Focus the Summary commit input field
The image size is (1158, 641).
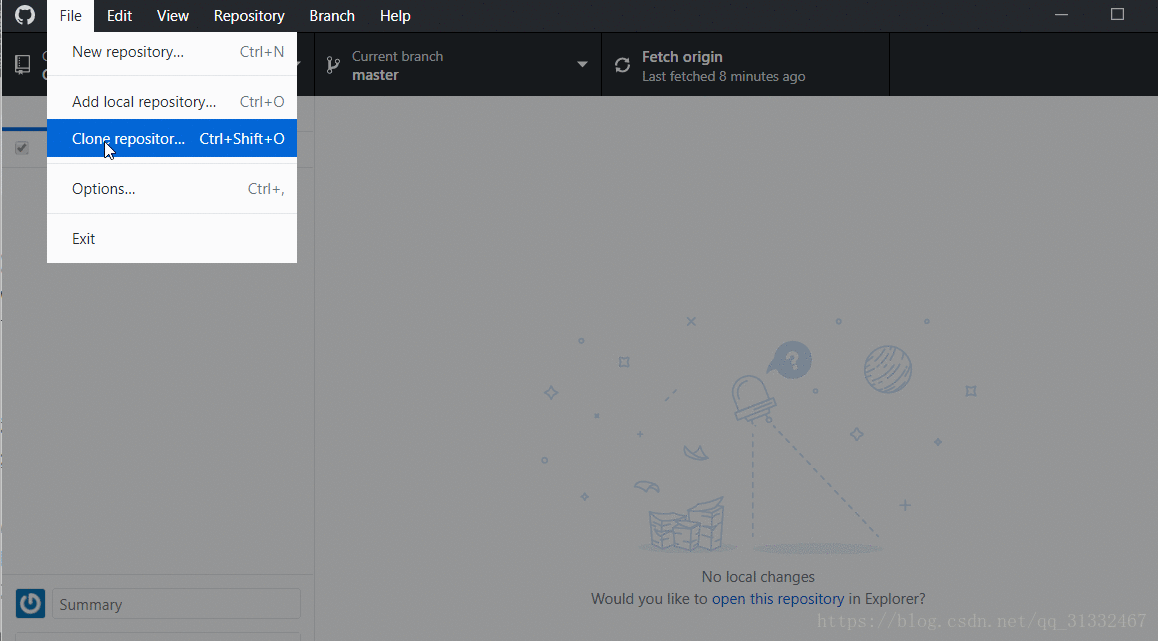(177, 604)
